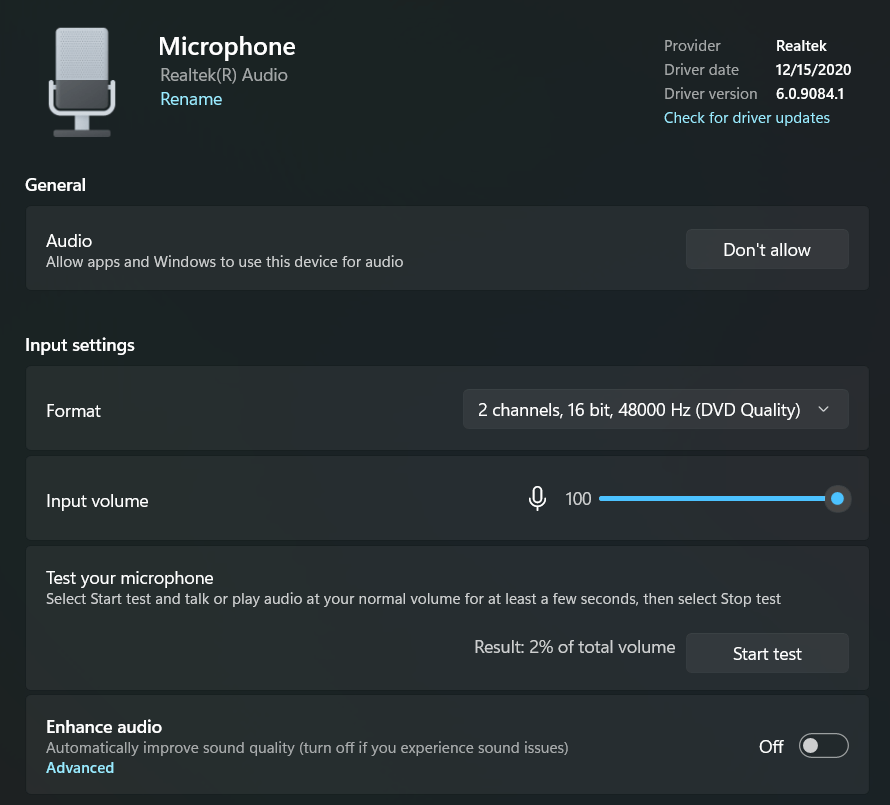Click the Microphone page title
The height and width of the screenshot is (805, 890).
227,47
